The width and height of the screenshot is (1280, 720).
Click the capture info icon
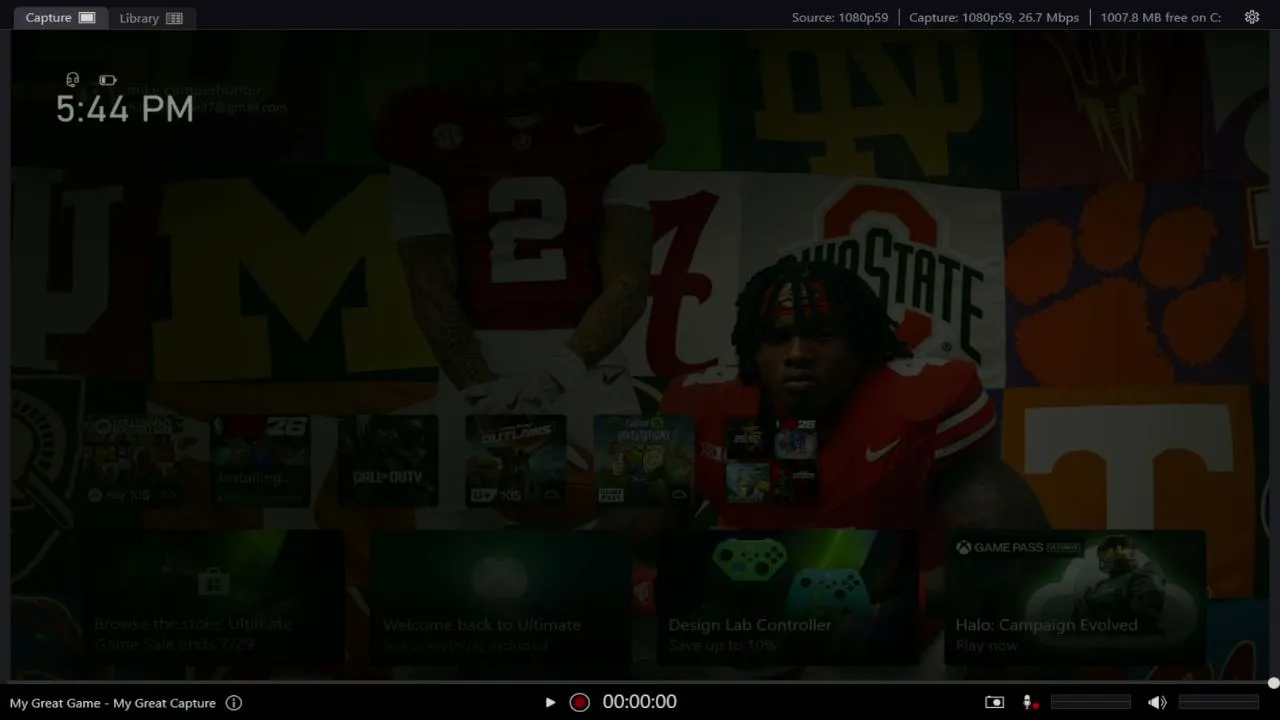pyautogui.click(x=234, y=703)
